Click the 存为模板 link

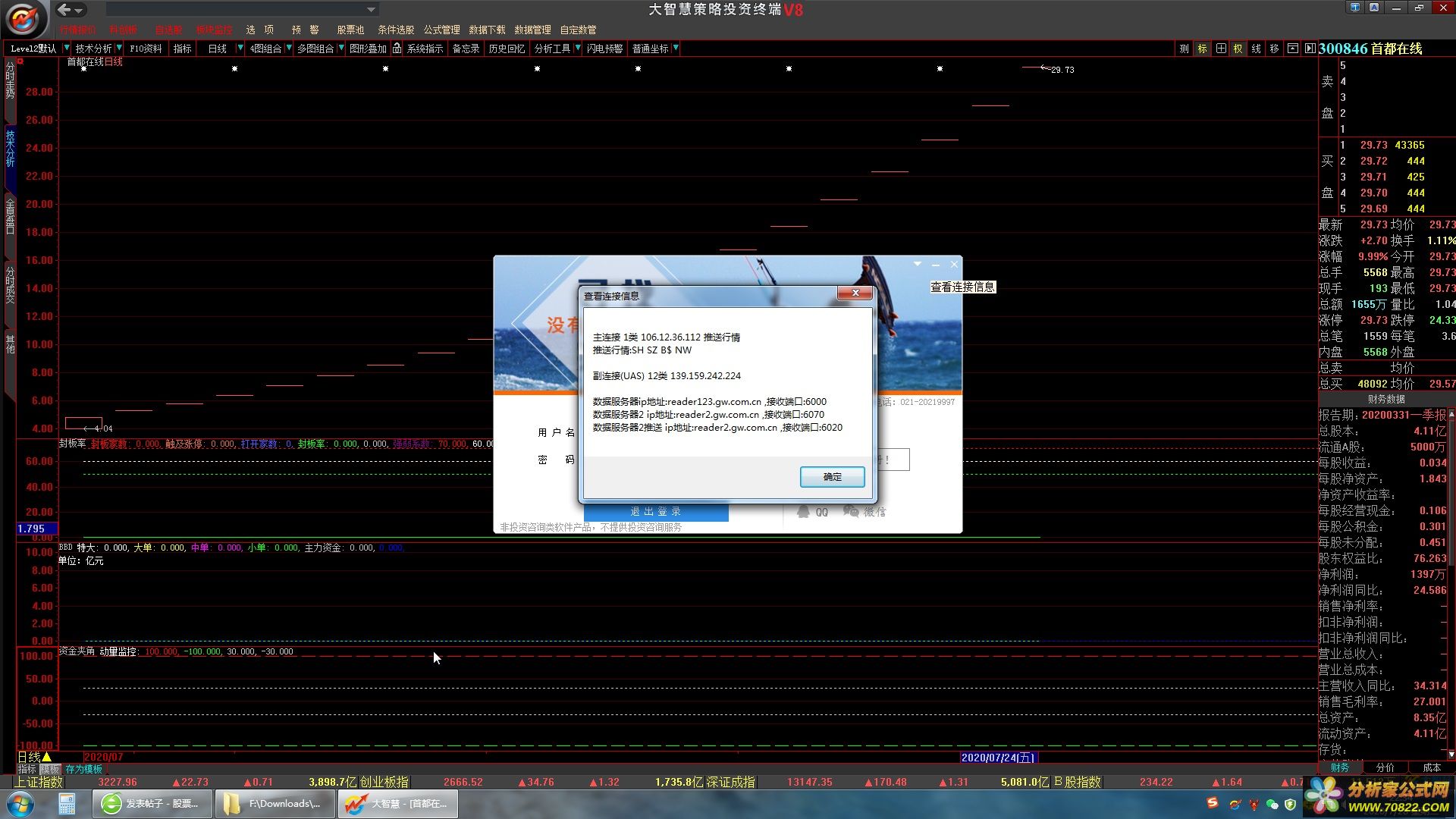[x=83, y=769]
